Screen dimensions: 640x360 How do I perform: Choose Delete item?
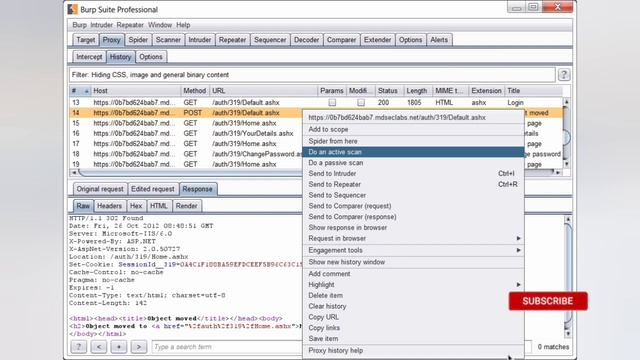(x=413, y=296)
